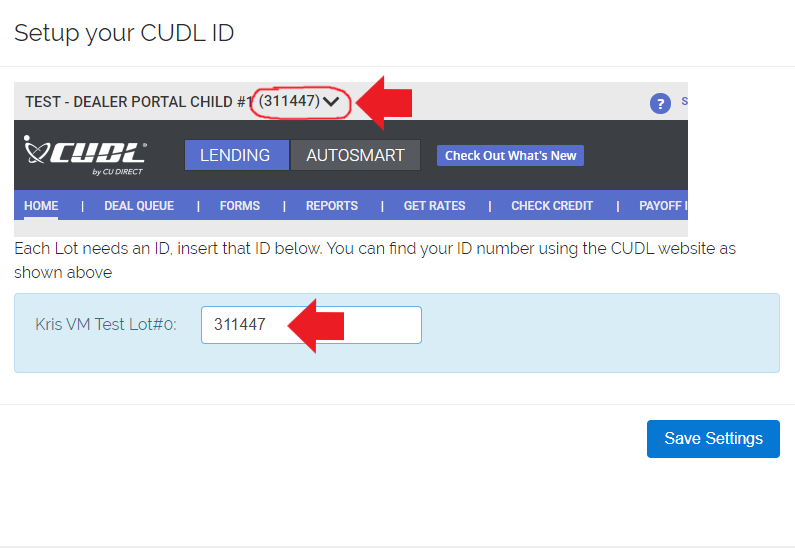This screenshot has width=795, height=548.
Task: Expand the dealer ID chevron next to 311447
Action: [331, 101]
